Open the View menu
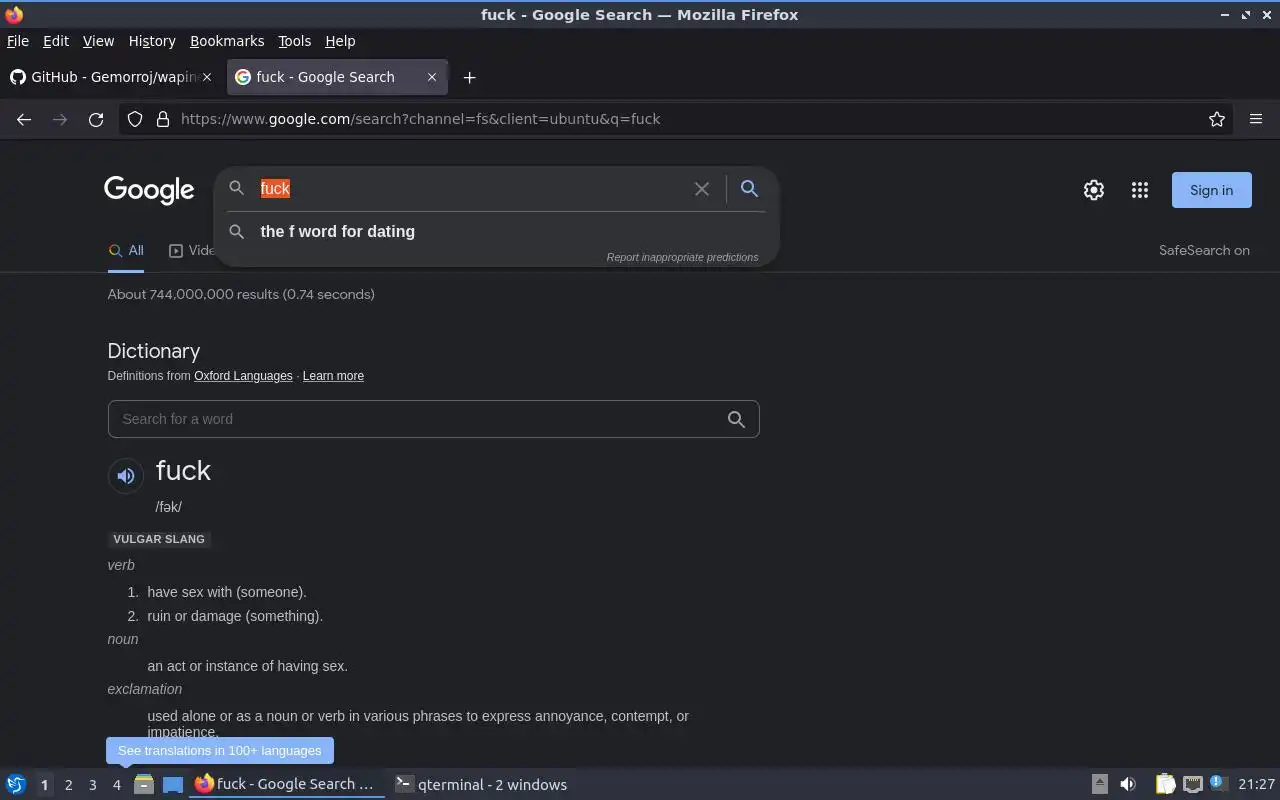The height and width of the screenshot is (800, 1280). (98, 41)
